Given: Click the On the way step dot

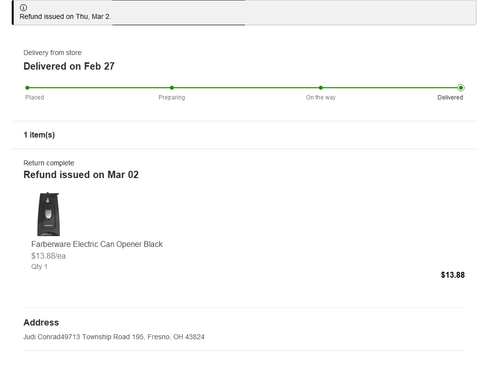Looking at the screenshot, I should click(x=321, y=88).
